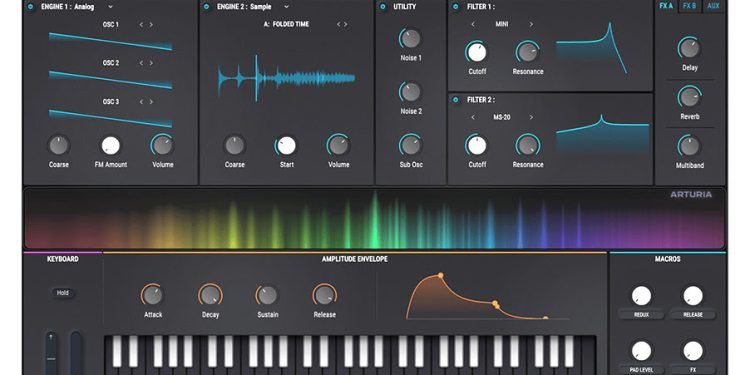750x375 pixels.
Task: Click the modulation wheel
Action: [76, 353]
